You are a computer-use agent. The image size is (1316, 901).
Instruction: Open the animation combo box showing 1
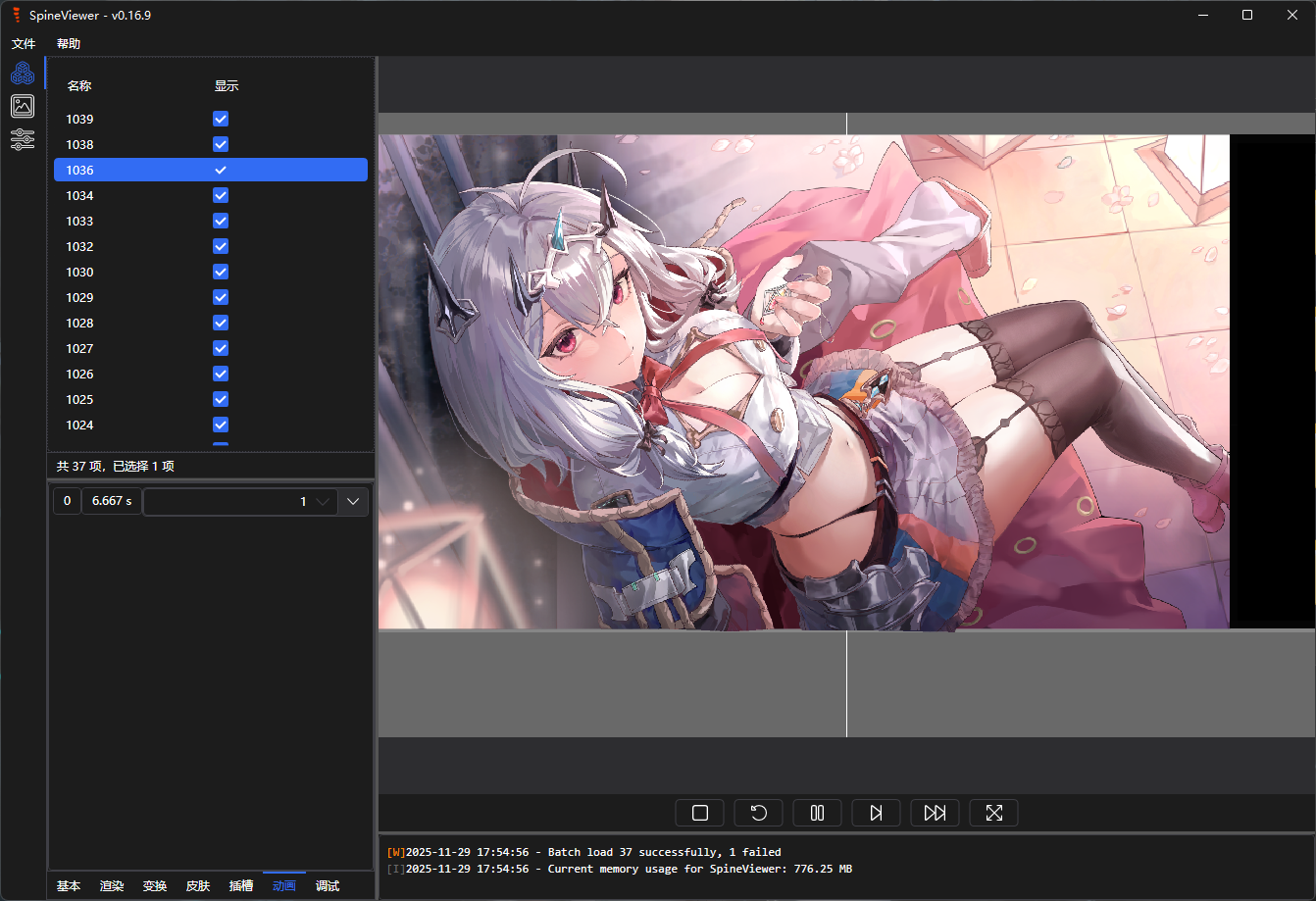pos(240,502)
